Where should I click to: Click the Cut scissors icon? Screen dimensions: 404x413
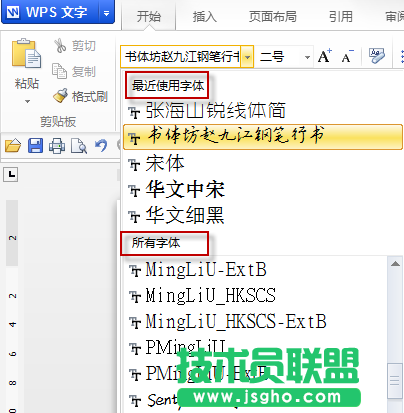[60, 46]
